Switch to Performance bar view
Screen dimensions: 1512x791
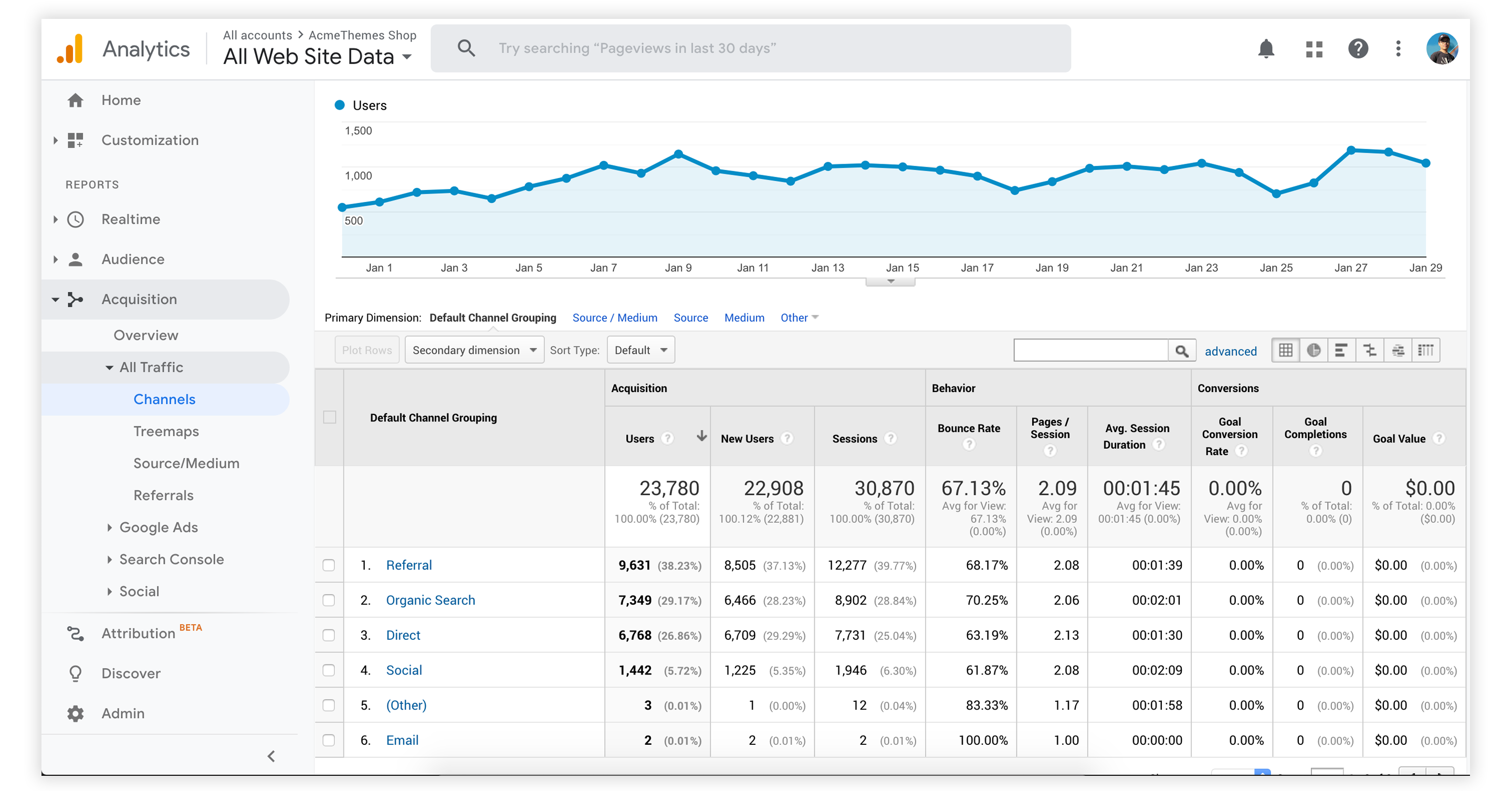[x=1341, y=350]
